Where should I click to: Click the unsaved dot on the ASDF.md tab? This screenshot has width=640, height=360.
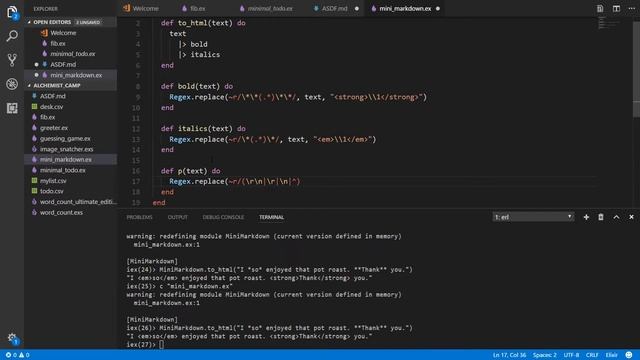pyautogui.click(x=357, y=9)
